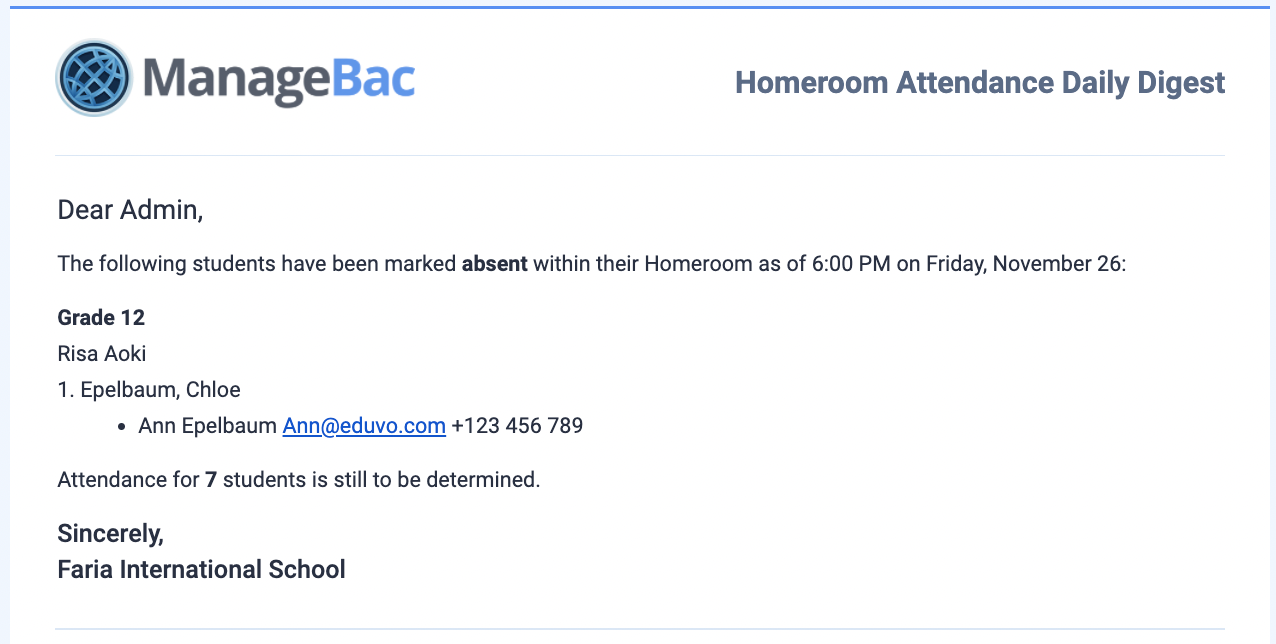Screen dimensions: 1276x644
Task: Click the bold number 7 student count
Action: [x=211, y=480]
